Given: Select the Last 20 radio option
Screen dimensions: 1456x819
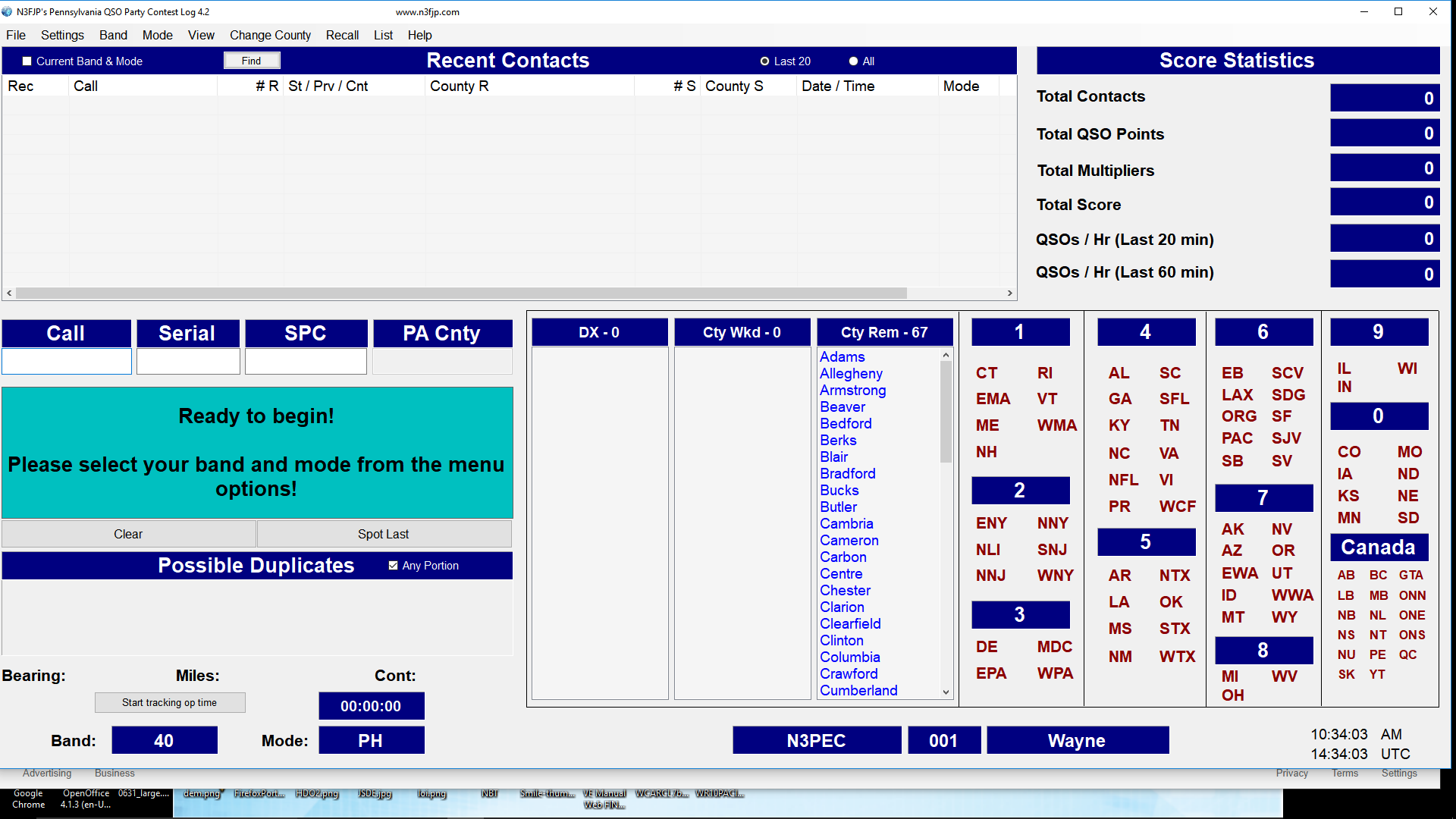Looking at the screenshot, I should pyautogui.click(x=764, y=61).
